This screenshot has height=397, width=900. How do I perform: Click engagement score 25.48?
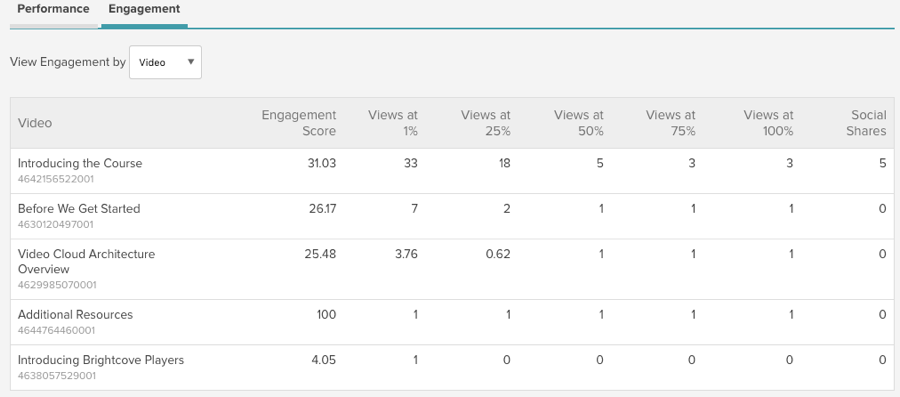pos(320,254)
